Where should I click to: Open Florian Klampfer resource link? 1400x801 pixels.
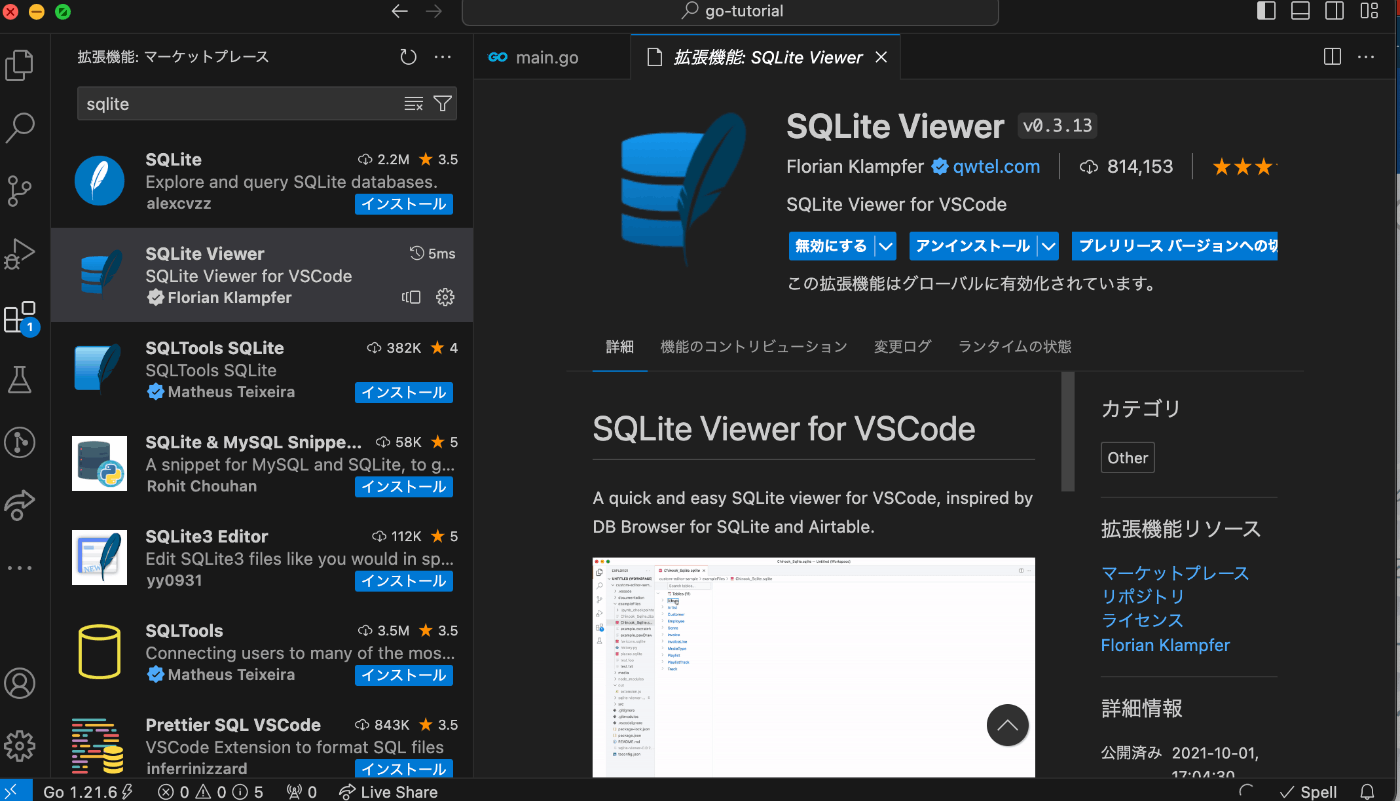coord(1165,645)
